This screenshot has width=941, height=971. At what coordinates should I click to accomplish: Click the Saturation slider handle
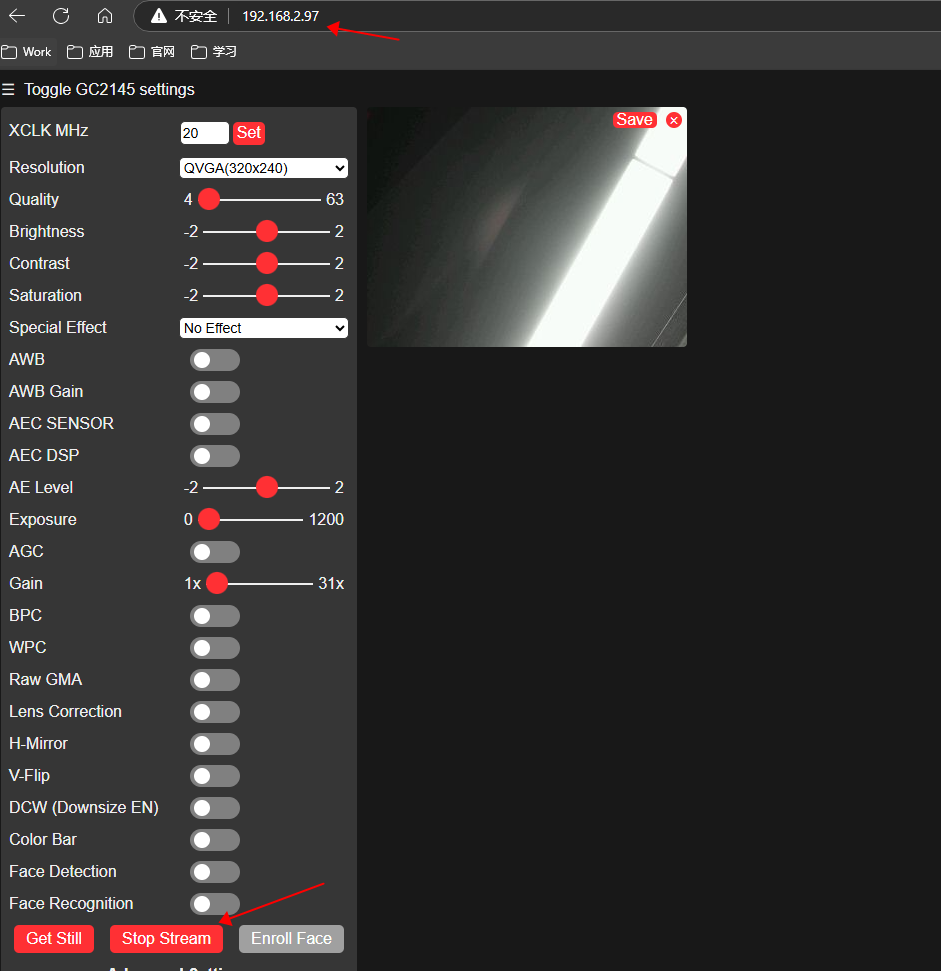point(267,295)
